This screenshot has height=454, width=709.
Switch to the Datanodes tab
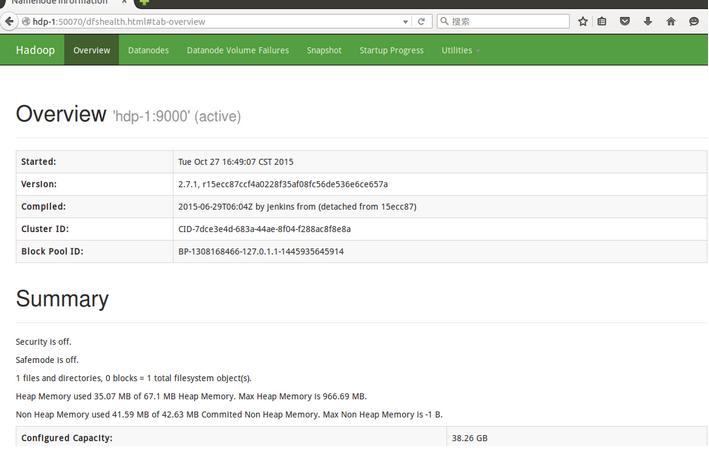pyautogui.click(x=148, y=50)
